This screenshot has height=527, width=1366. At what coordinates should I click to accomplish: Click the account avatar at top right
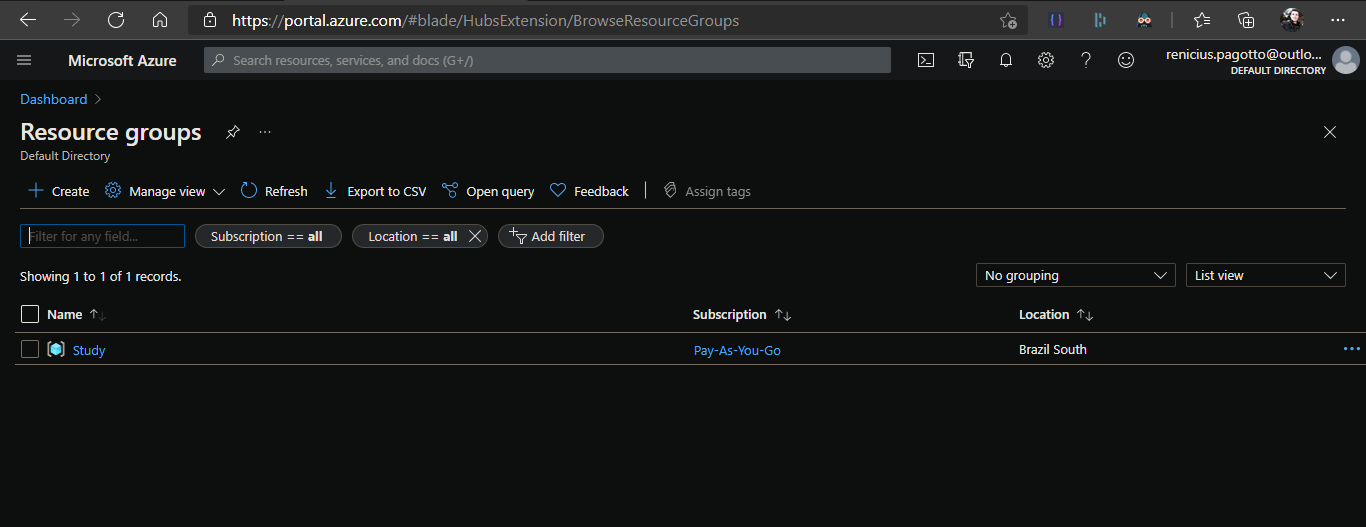tap(1346, 61)
